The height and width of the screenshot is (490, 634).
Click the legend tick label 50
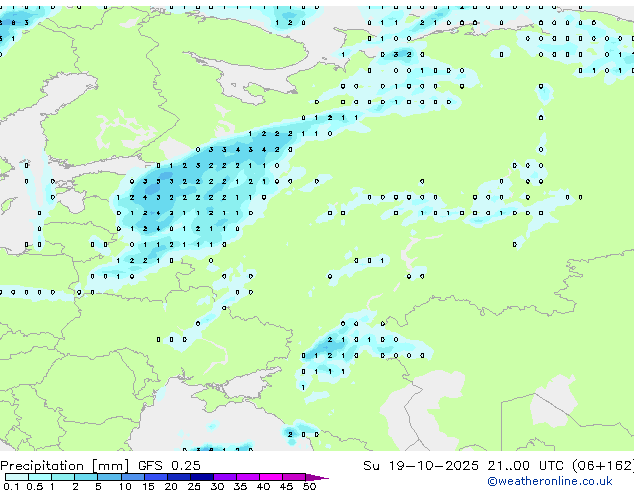click(309, 486)
